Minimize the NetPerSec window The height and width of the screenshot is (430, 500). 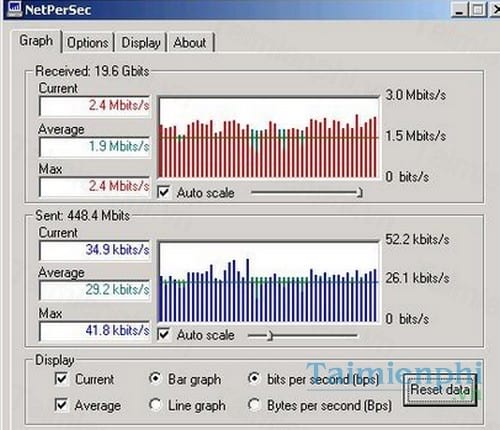click(x=459, y=9)
